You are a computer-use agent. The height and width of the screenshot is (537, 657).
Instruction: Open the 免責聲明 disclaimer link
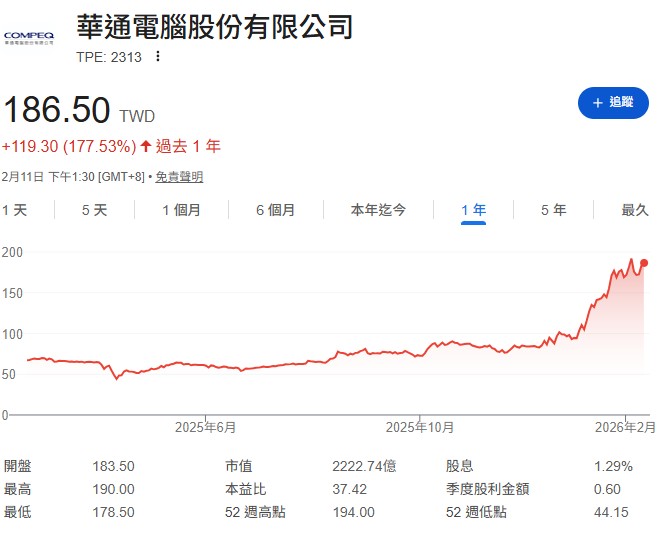coord(179,177)
